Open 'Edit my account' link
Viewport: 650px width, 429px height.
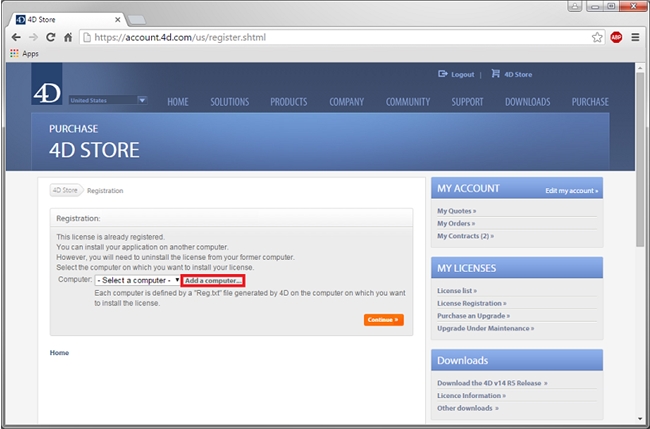571,190
